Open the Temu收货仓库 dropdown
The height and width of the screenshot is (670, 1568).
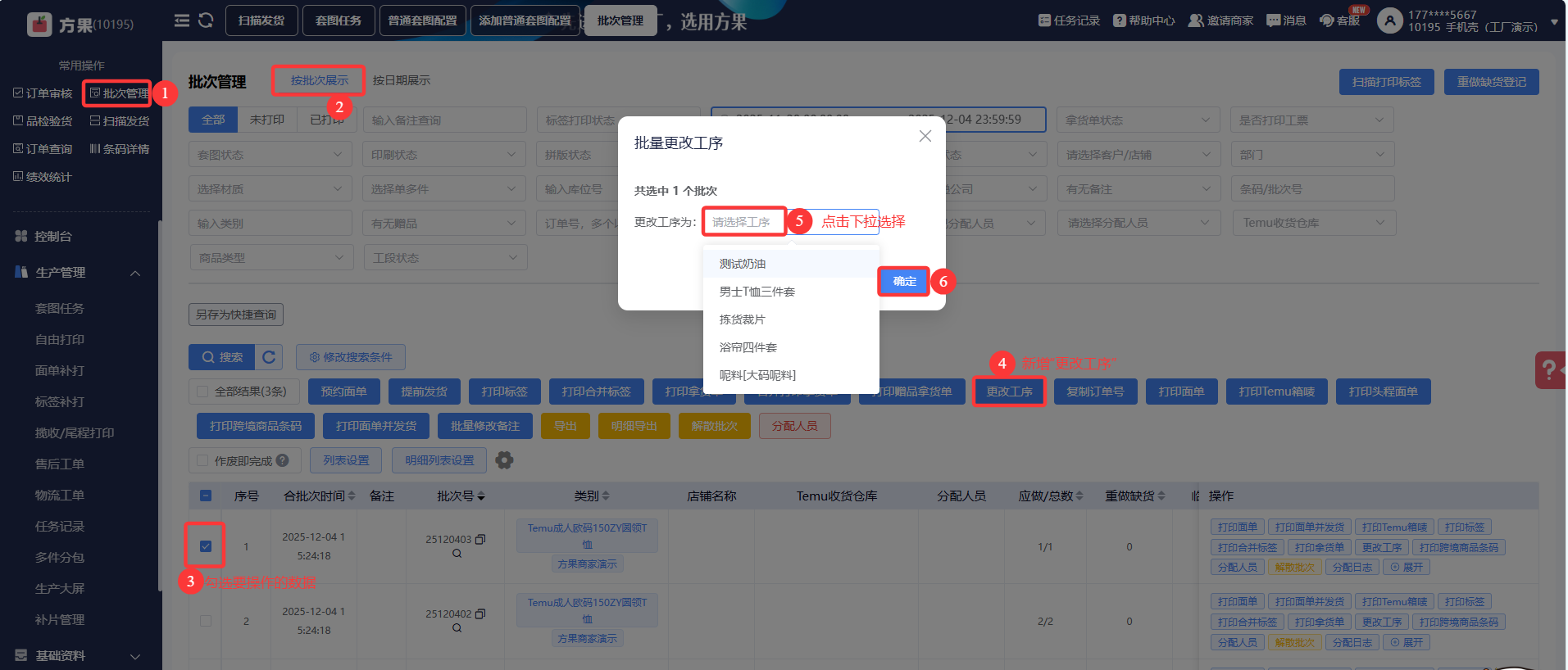click(x=1314, y=223)
